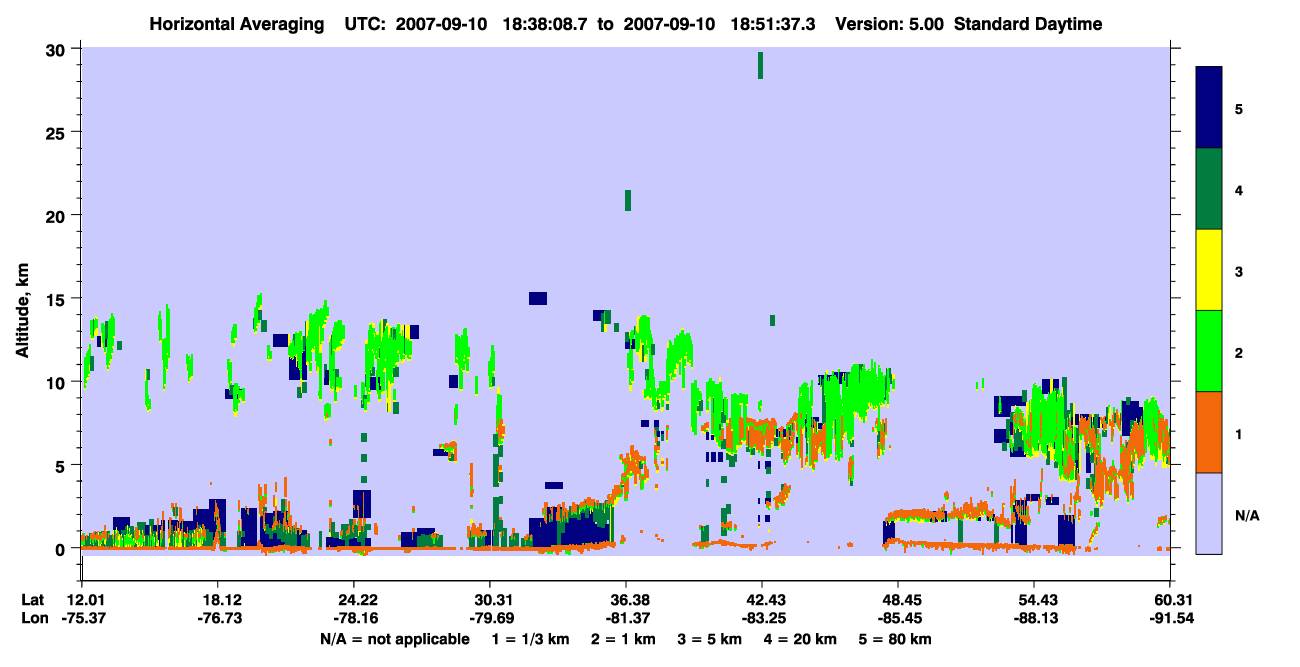
Task: Click the longitude value -76.73
Action: (217, 618)
